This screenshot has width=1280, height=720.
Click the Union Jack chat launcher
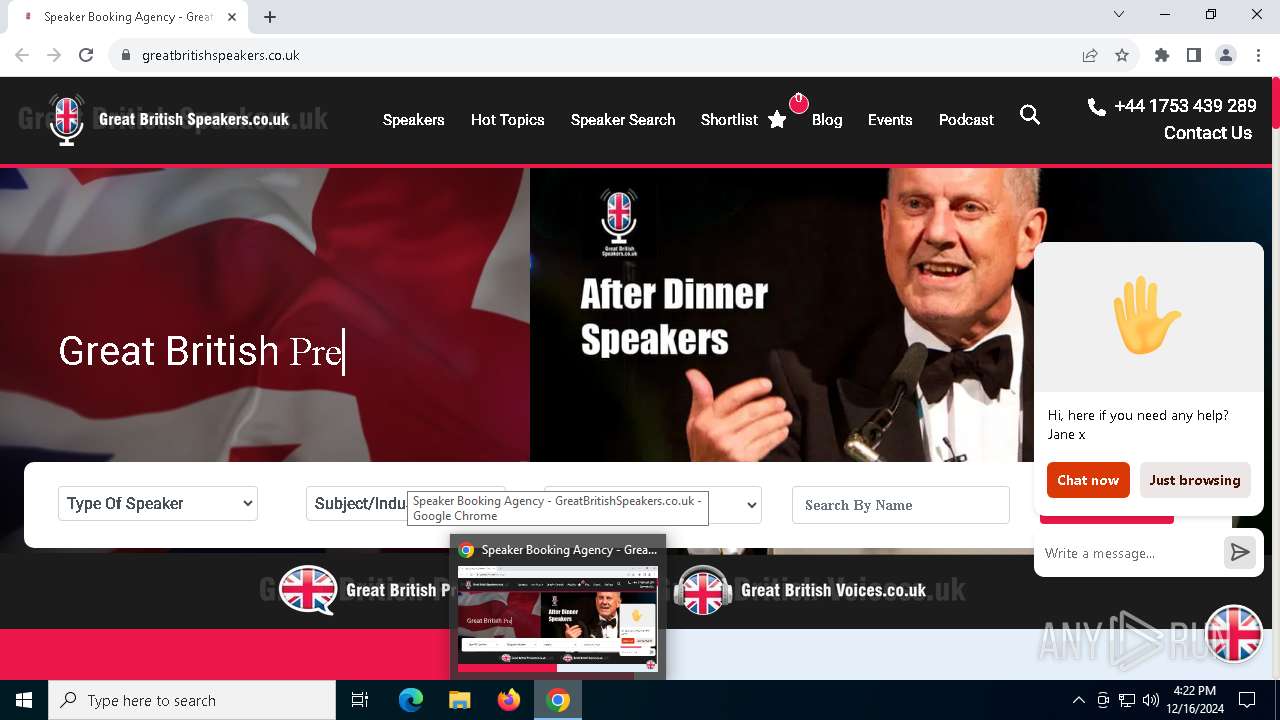1234,633
